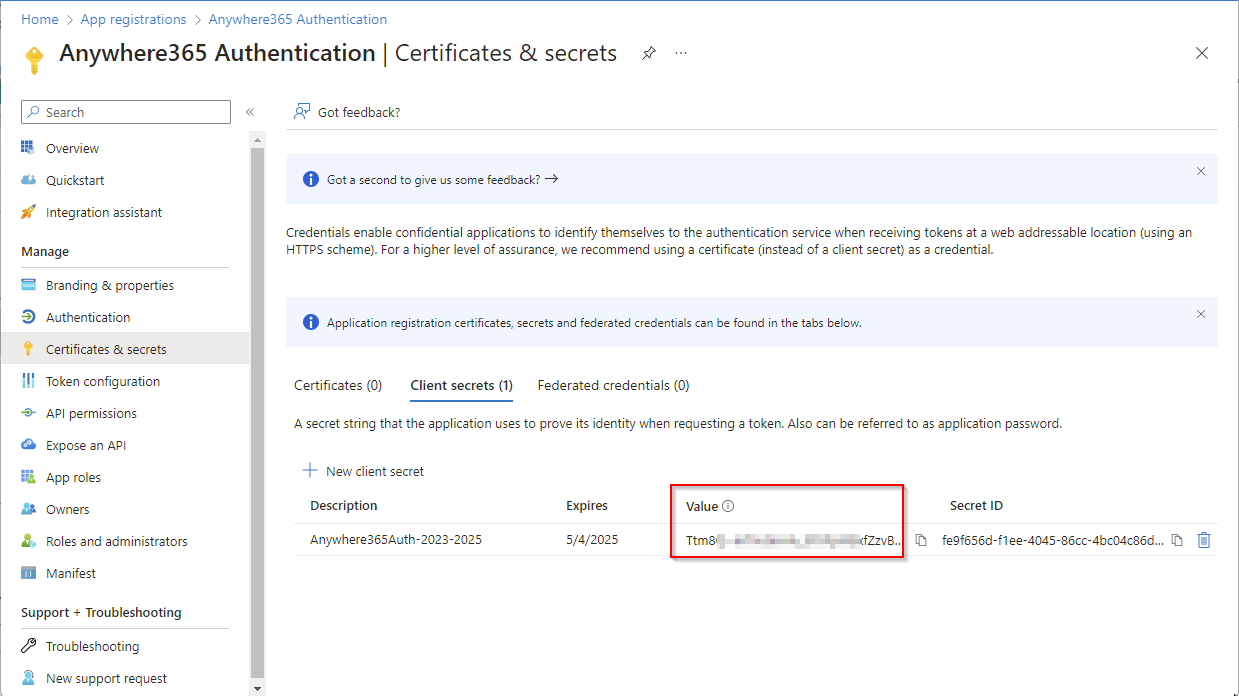Pin the Certificates & secrets blade

pos(649,53)
